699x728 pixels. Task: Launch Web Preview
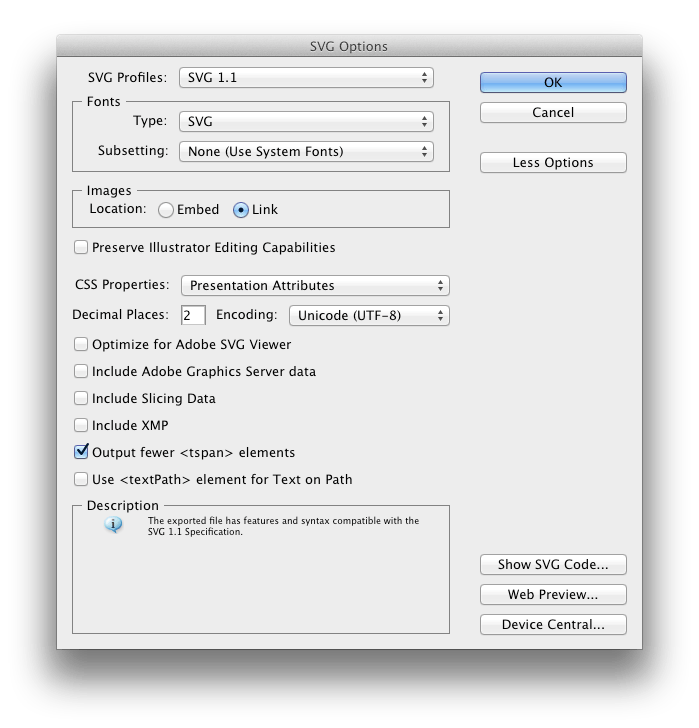pos(553,594)
